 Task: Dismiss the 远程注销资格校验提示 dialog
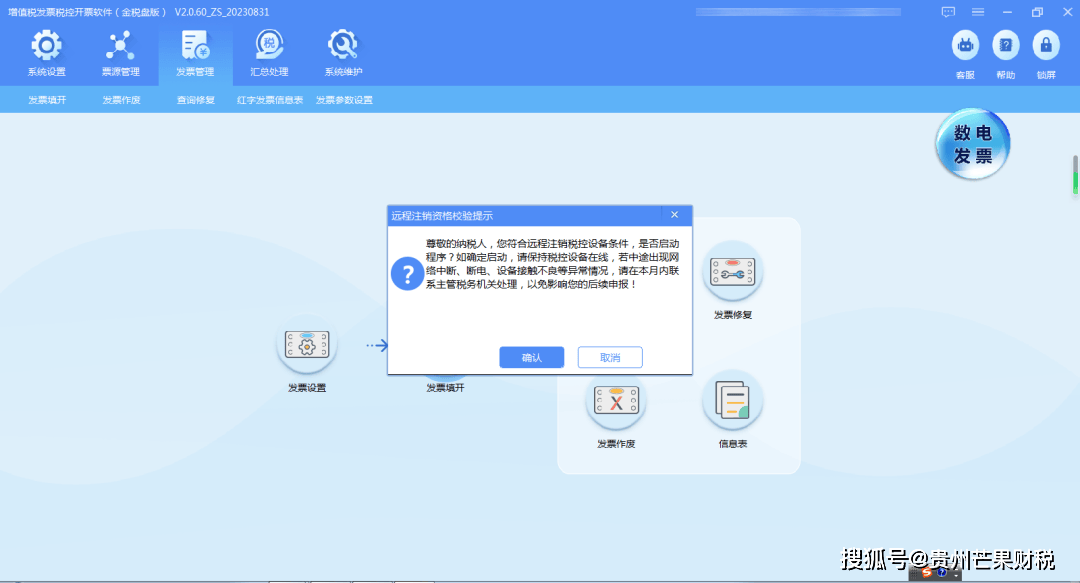point(675,215)
